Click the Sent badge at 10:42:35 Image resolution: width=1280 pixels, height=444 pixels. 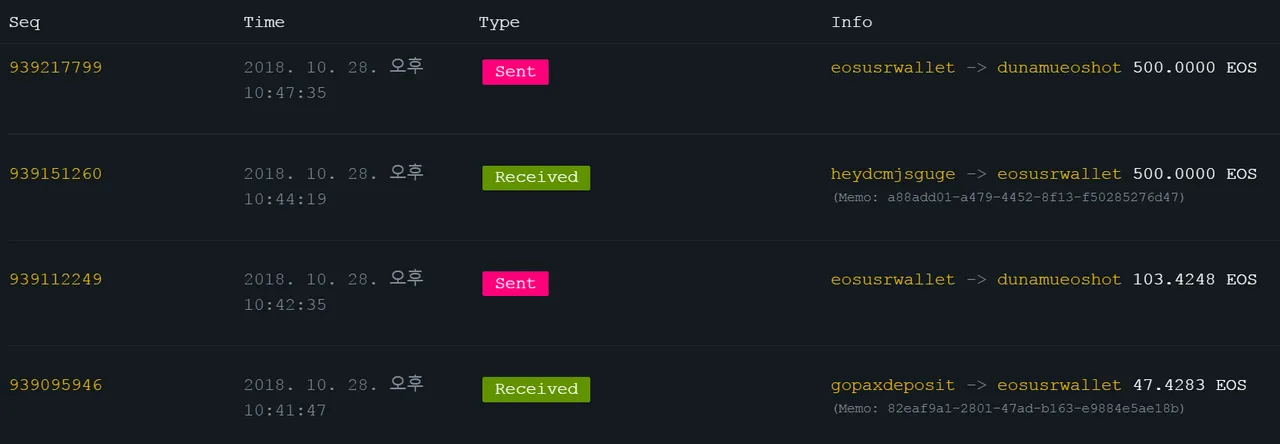click(x=515, y=284)
